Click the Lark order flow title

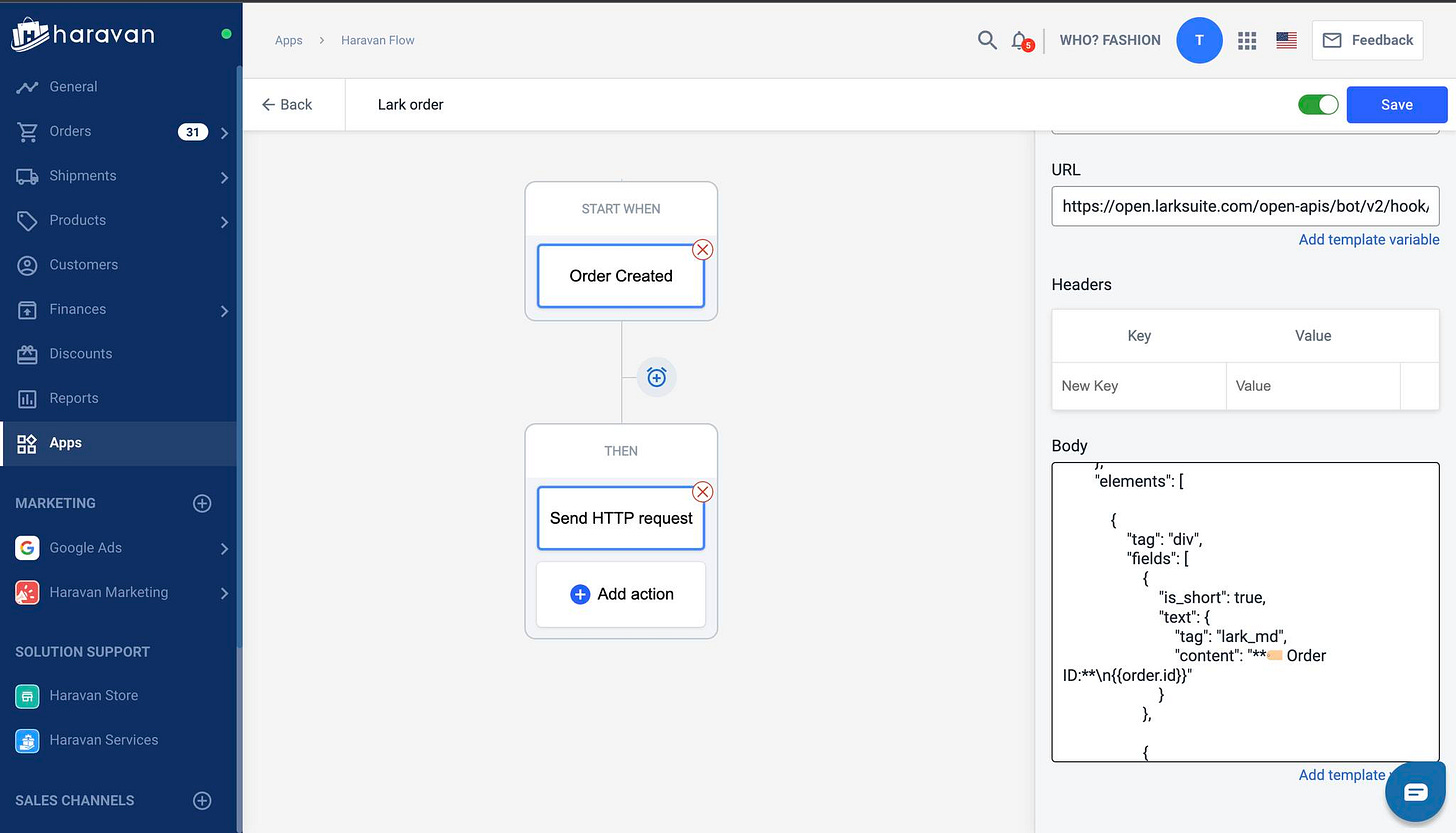point(411,104)
